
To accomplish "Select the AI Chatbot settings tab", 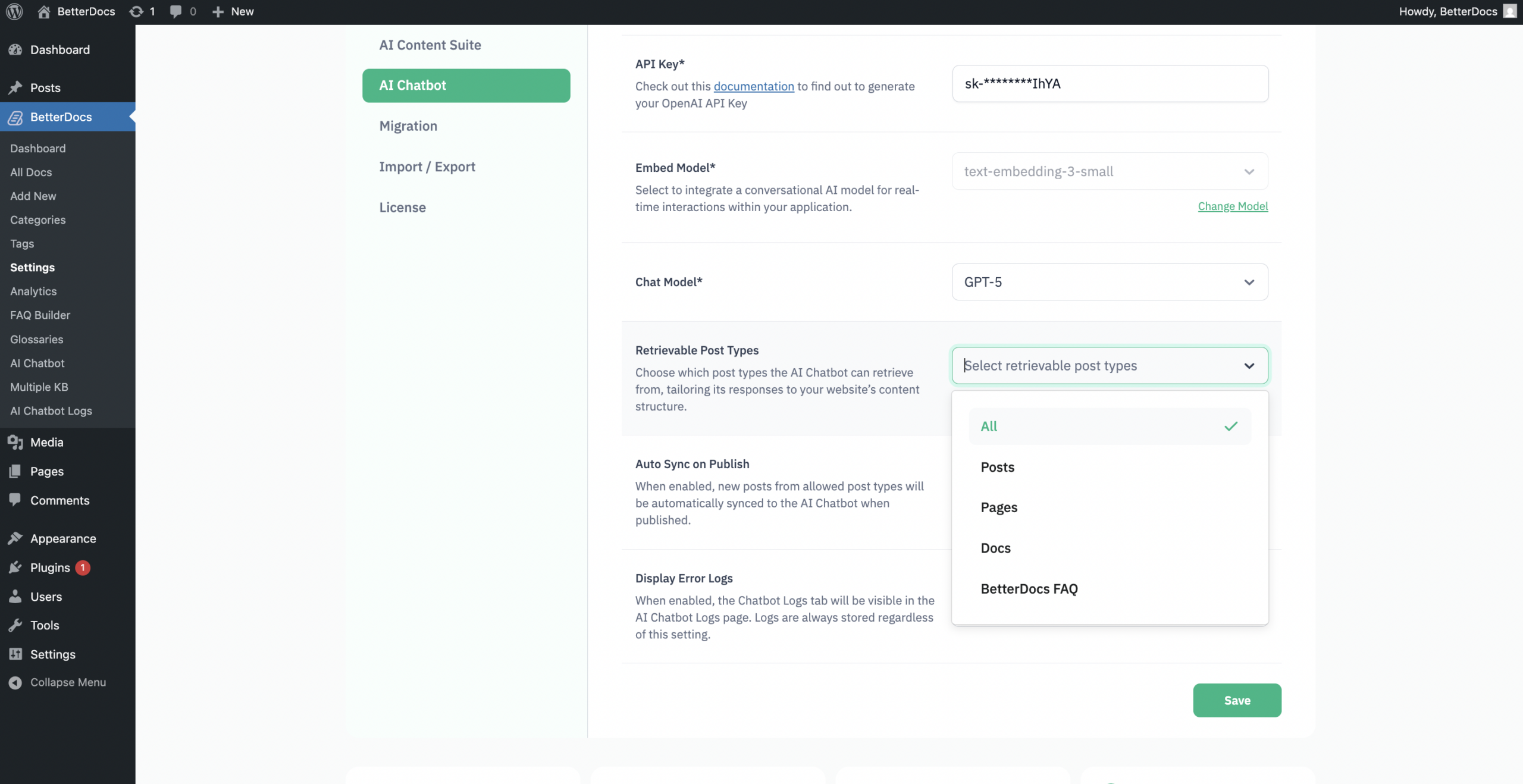I will click(466, 85).
